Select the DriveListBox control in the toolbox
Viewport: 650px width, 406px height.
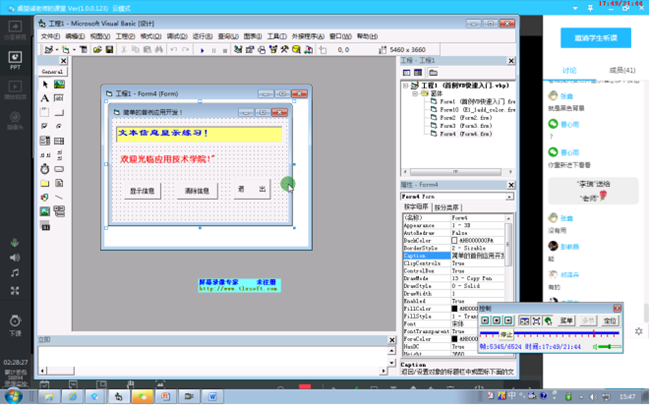[59, 169]
